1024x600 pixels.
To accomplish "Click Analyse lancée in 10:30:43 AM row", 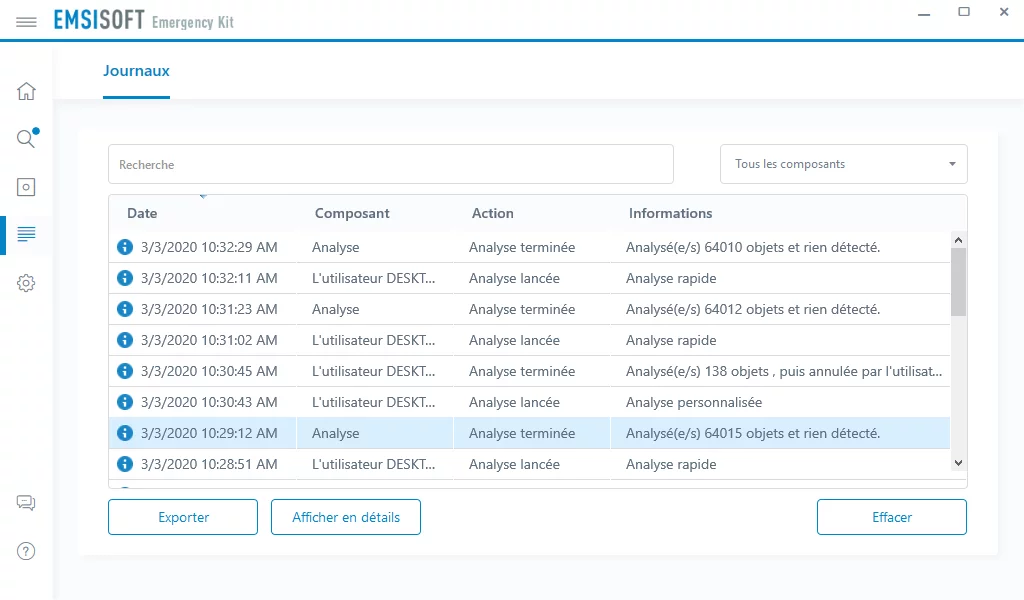I will 514,402.
